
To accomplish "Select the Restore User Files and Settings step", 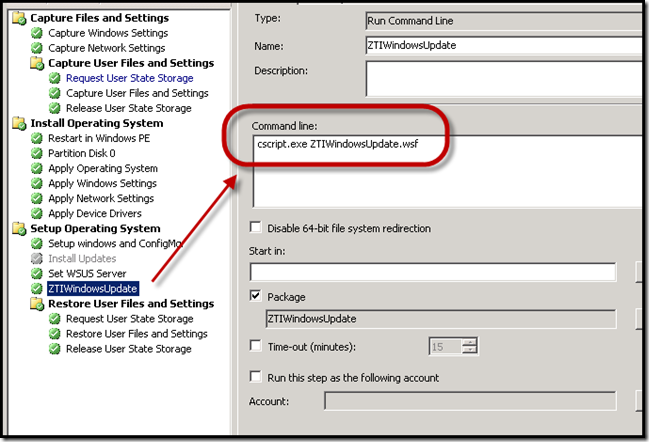I will 137,334.
